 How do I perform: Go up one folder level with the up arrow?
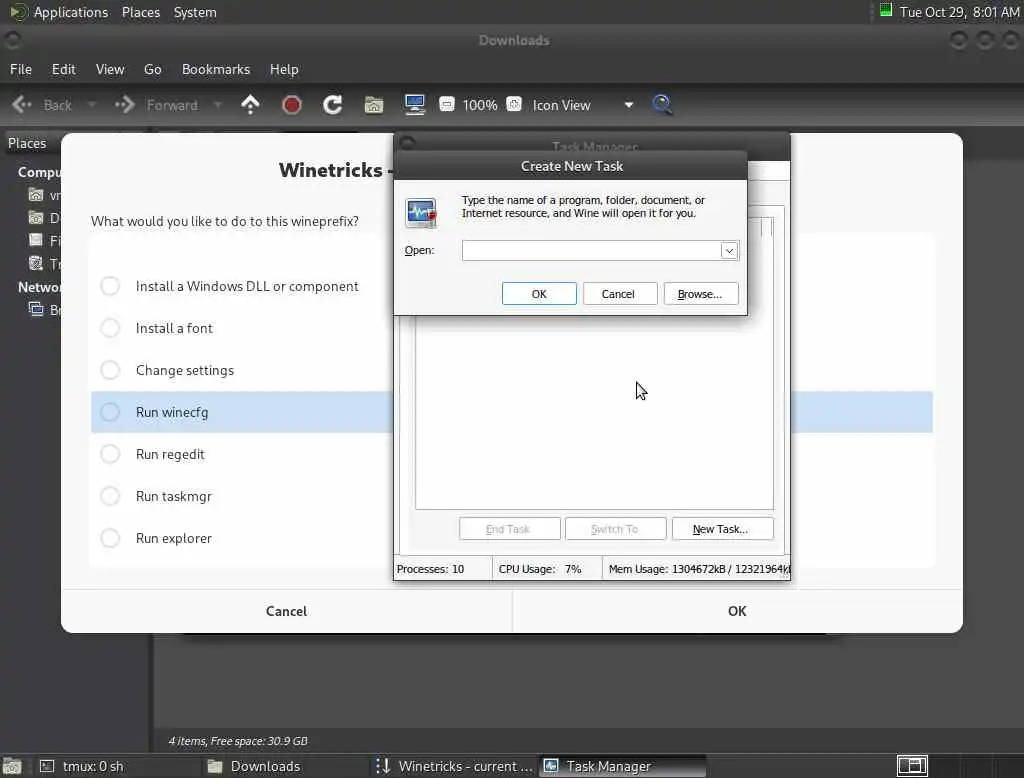tap(250, 105)
